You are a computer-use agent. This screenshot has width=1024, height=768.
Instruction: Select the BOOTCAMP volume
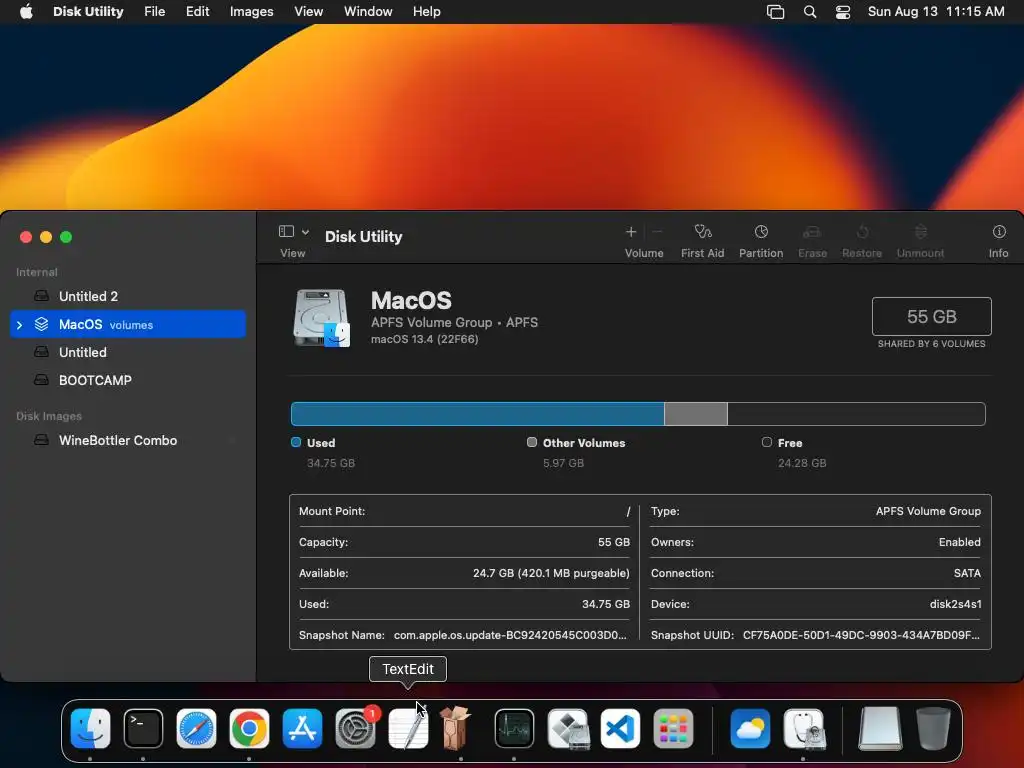coord(128,380)
